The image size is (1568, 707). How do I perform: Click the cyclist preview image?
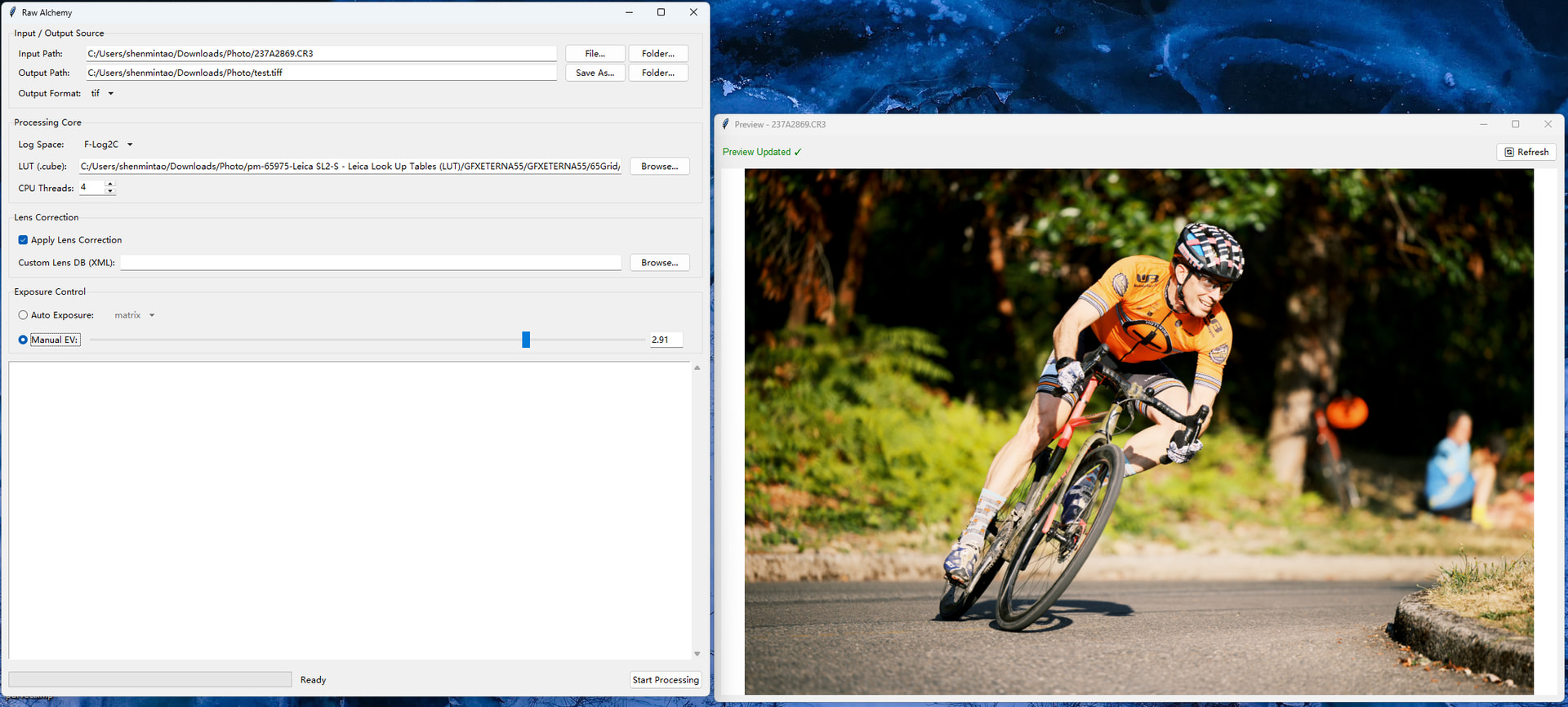1138,432
